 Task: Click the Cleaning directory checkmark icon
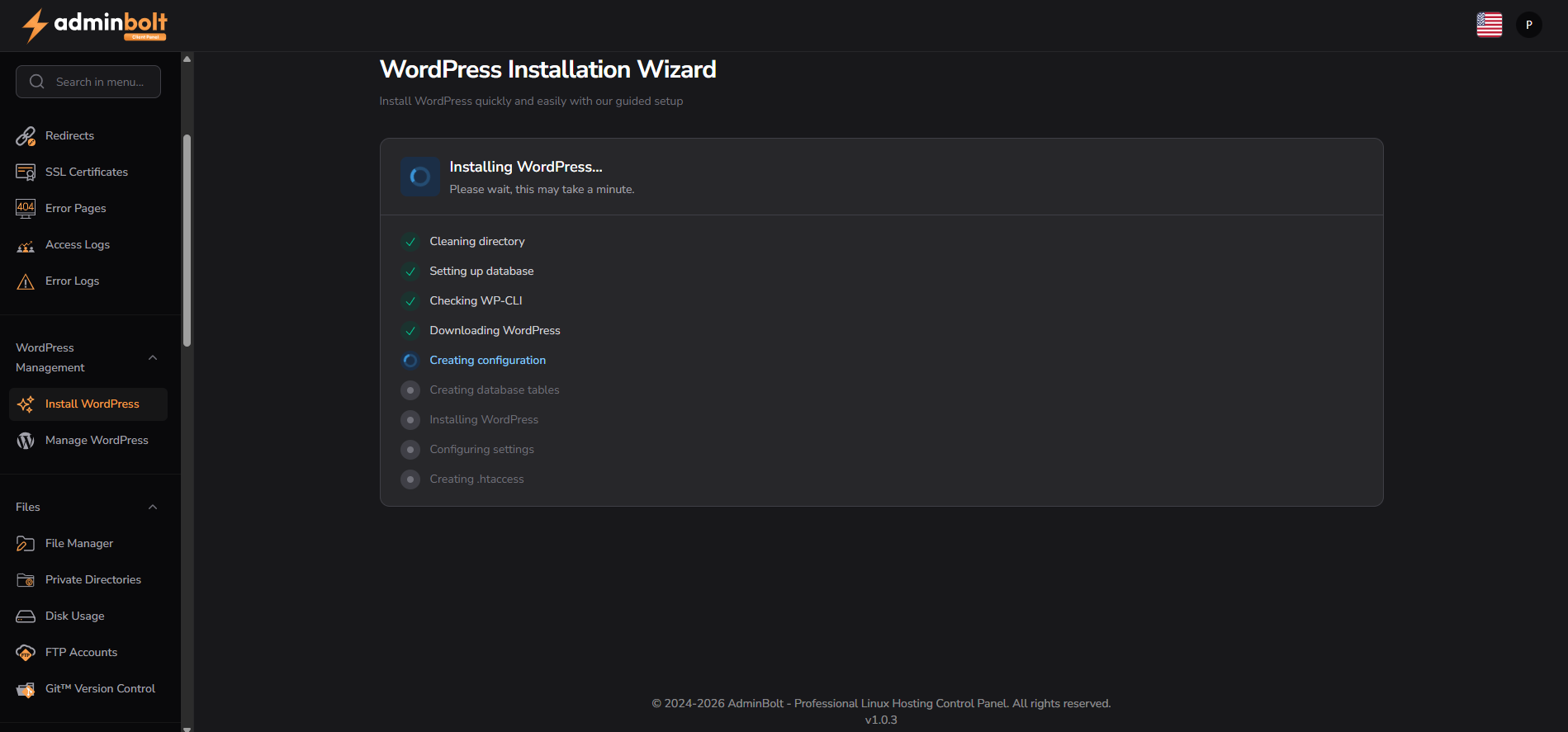410,242
